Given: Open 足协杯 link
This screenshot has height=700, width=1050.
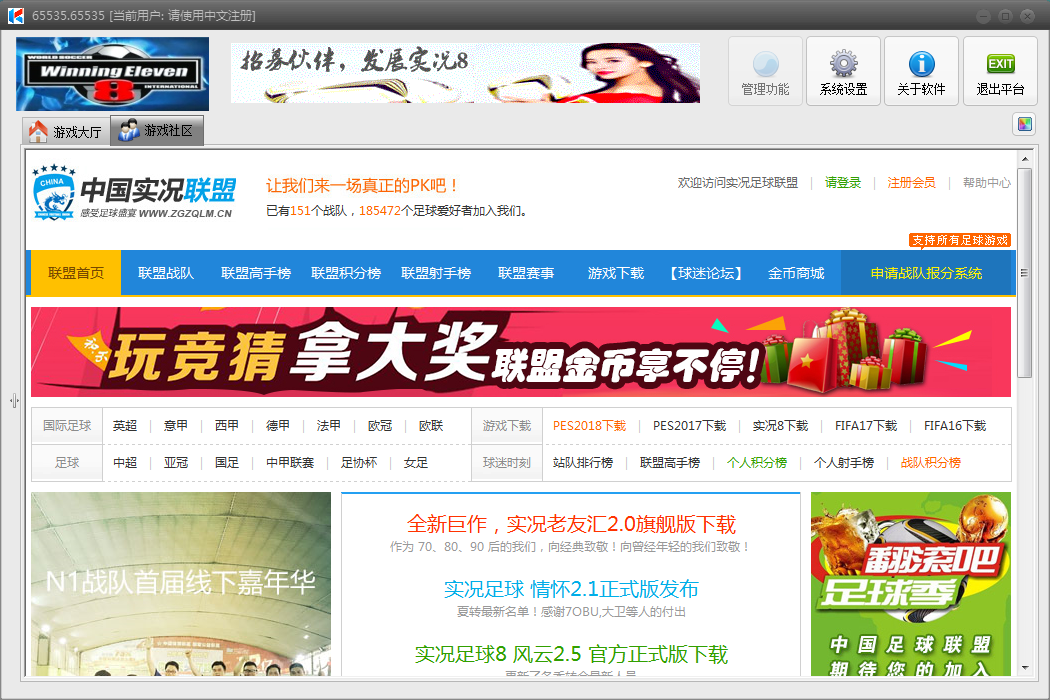Looking at the screenshot, I should (x=359, y=463).
